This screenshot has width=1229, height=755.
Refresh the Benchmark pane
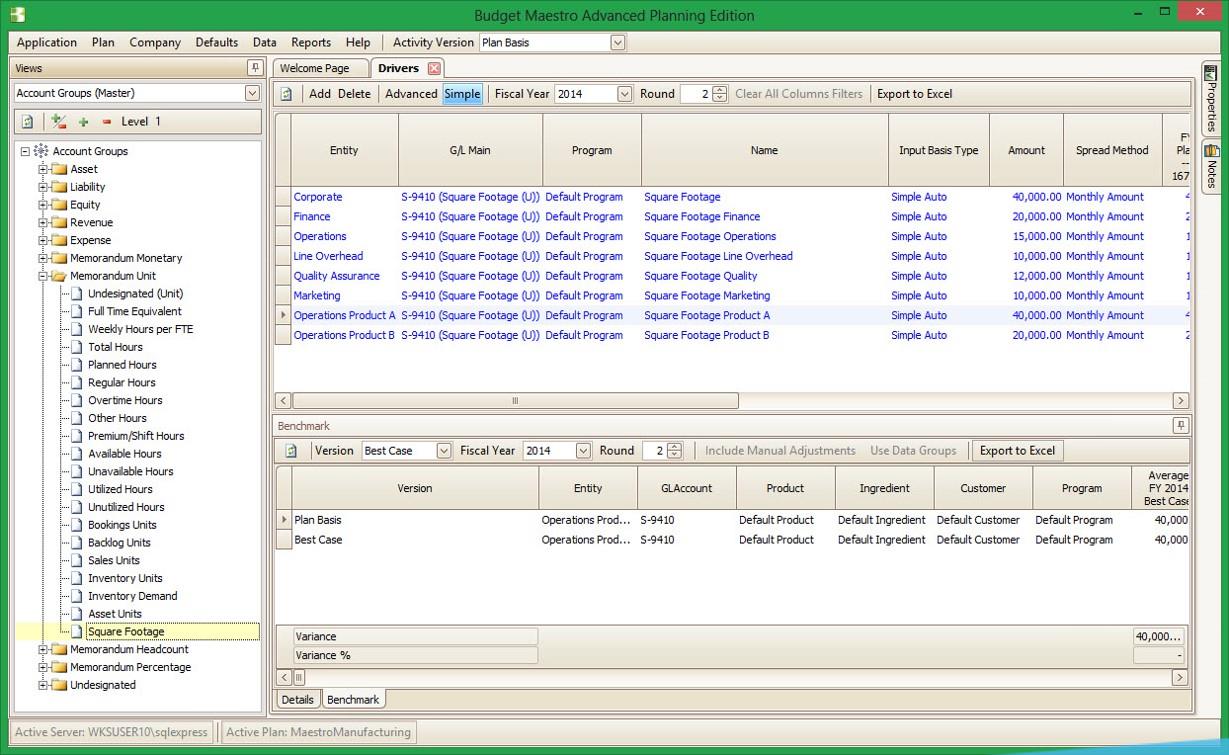(x=291, y=451)
